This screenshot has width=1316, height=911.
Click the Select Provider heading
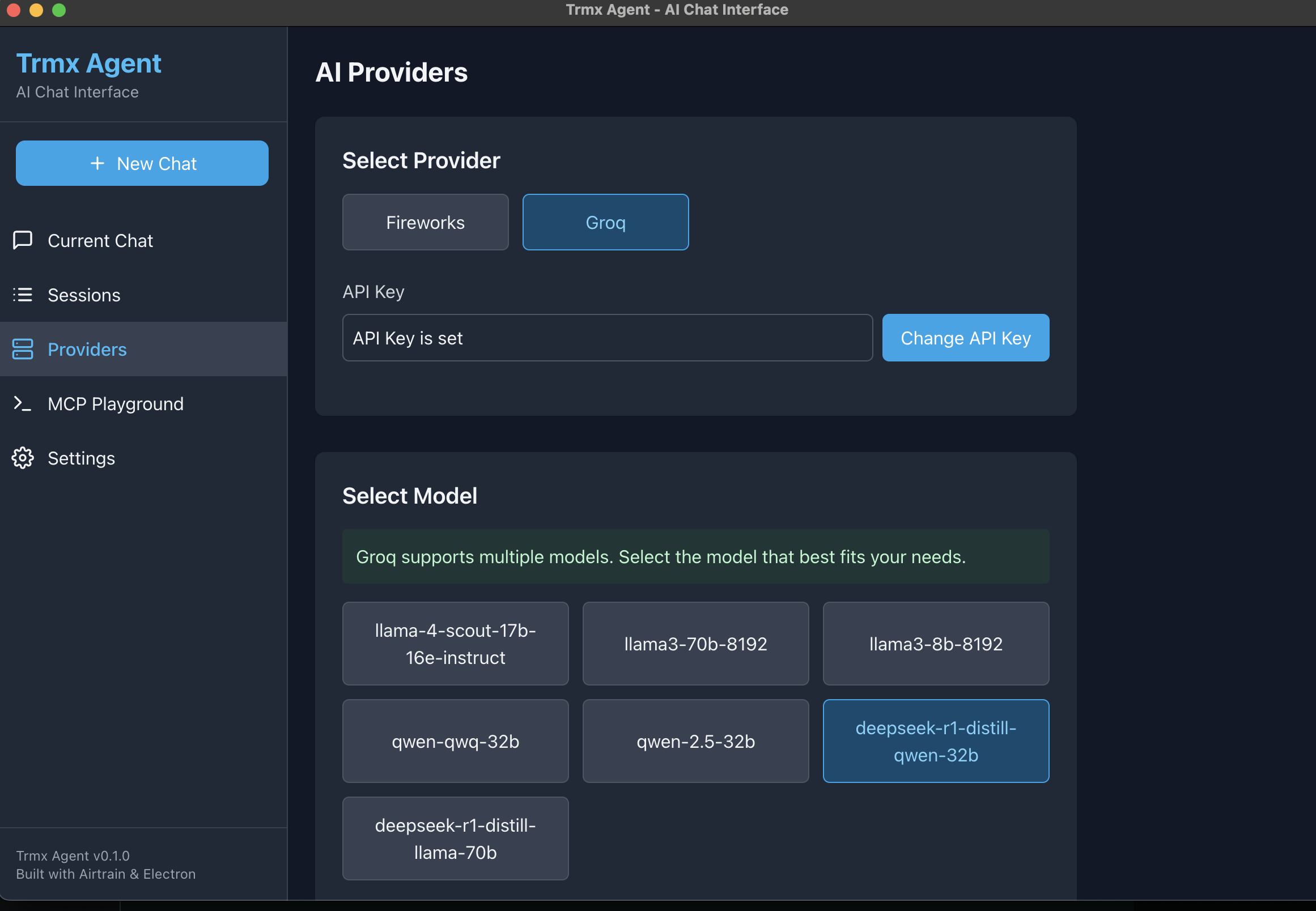click(x=421, y=160)
